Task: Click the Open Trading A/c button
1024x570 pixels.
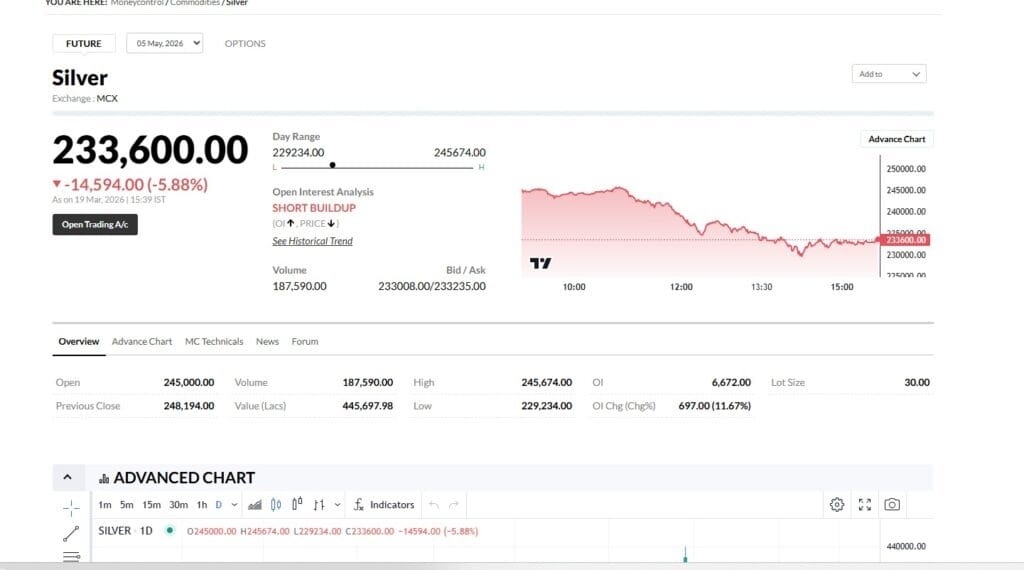Action: coord(95,225)
